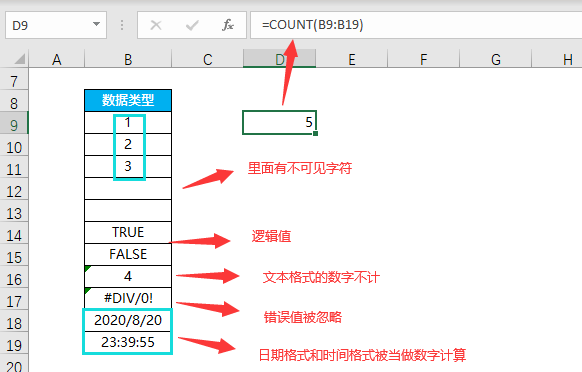Screen dimensions: 582x372
Task: Click the note 里面有不可见字符
Action: pyautogui.click(x=300, y=168)
